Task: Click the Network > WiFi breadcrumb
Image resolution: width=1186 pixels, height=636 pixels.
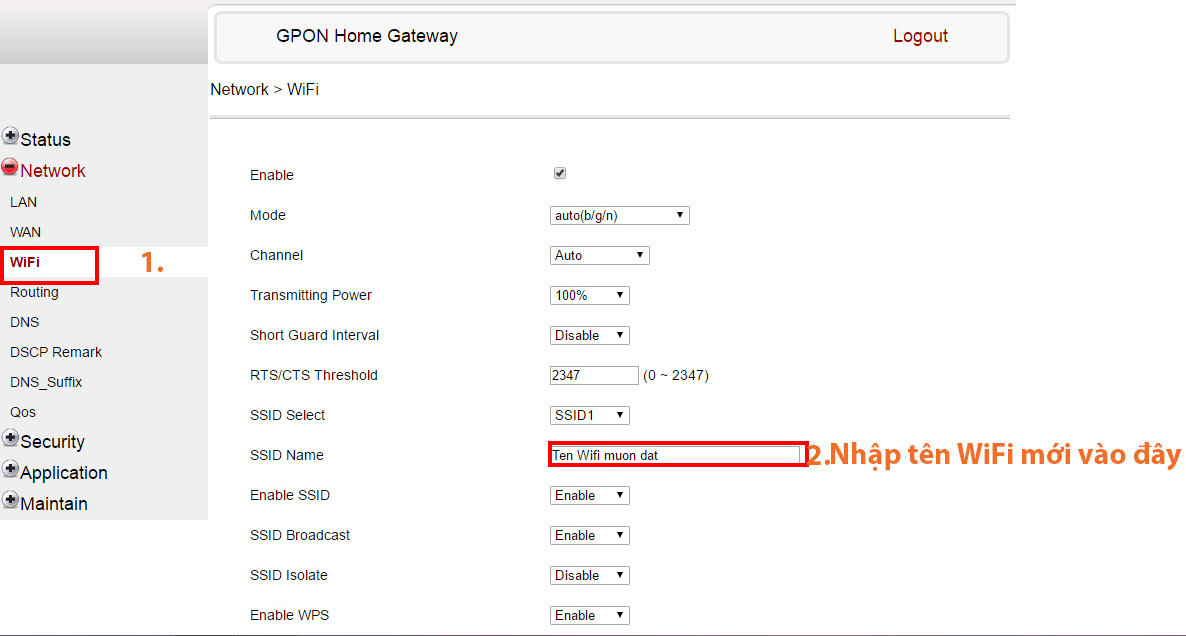Action: point(265,89)
